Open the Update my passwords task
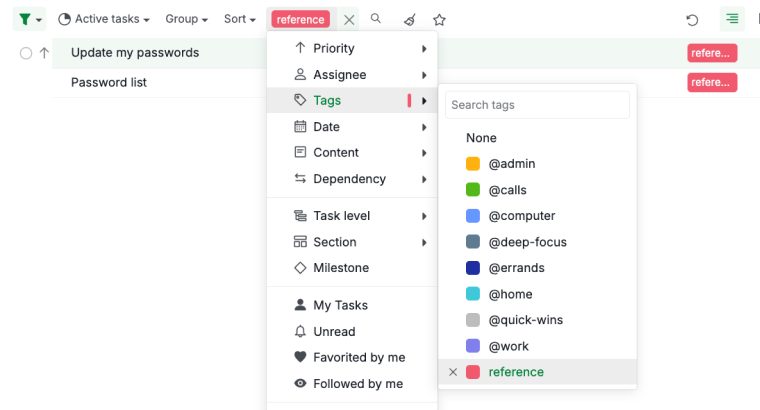The height and width of the screenshot is (410, 760). (x=135, y=53)
